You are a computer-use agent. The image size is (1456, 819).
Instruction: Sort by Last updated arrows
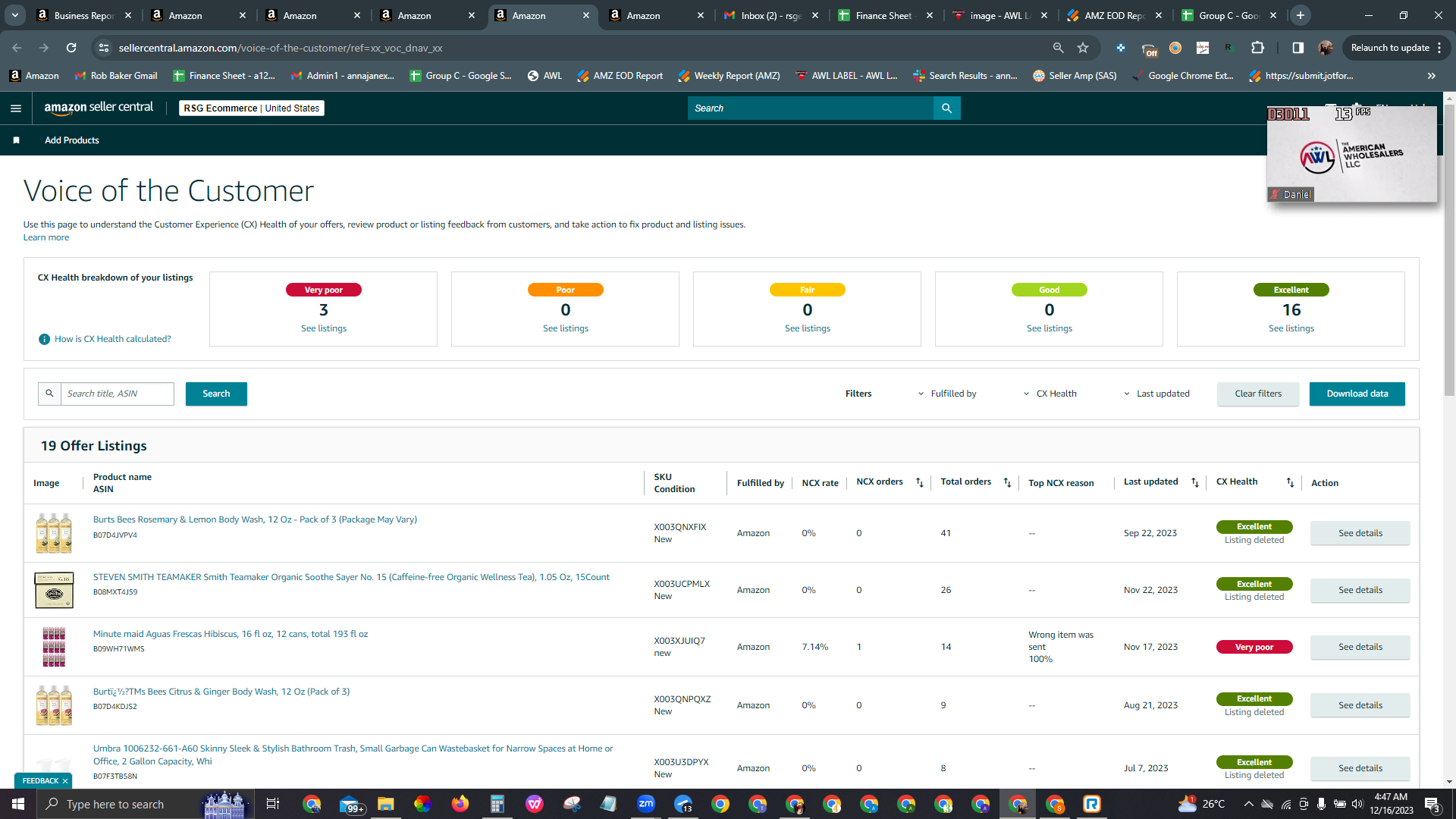1194,482
